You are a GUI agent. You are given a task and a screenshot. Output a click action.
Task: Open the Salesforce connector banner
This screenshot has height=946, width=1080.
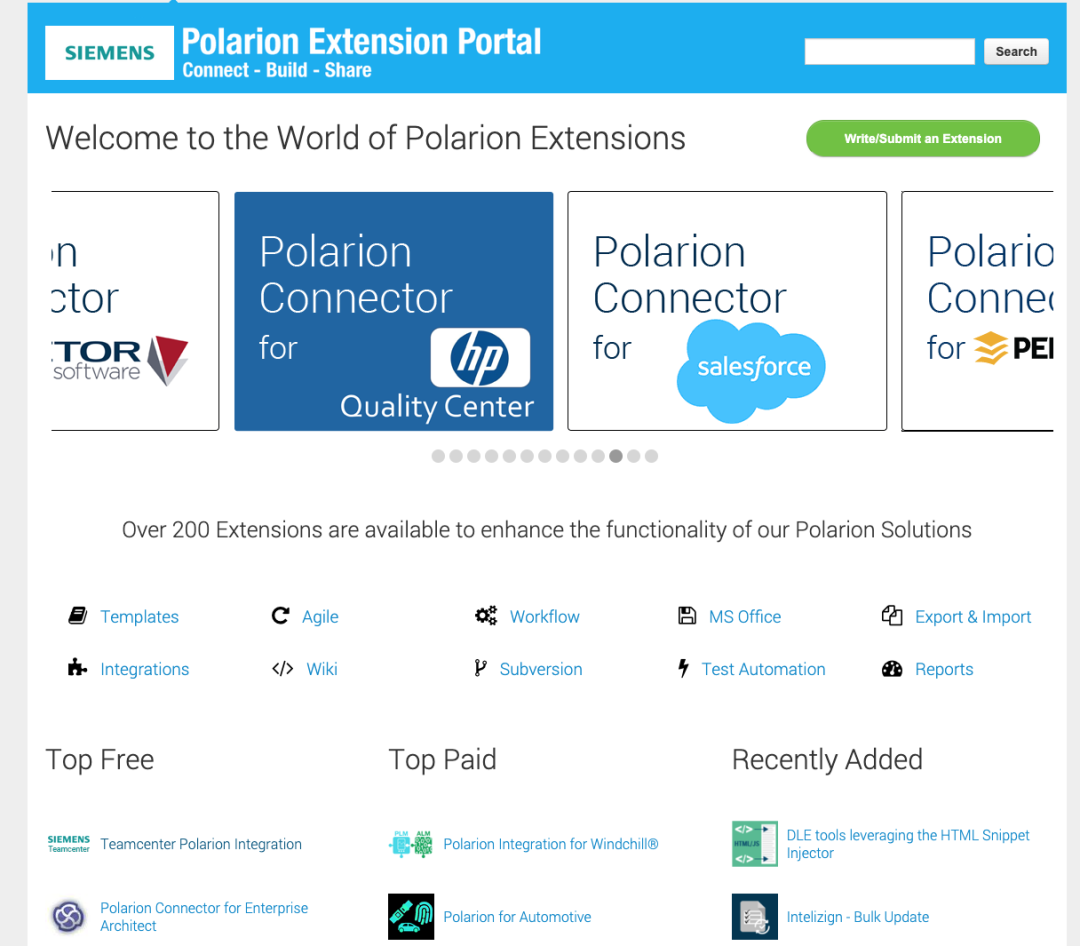point(727,311)
